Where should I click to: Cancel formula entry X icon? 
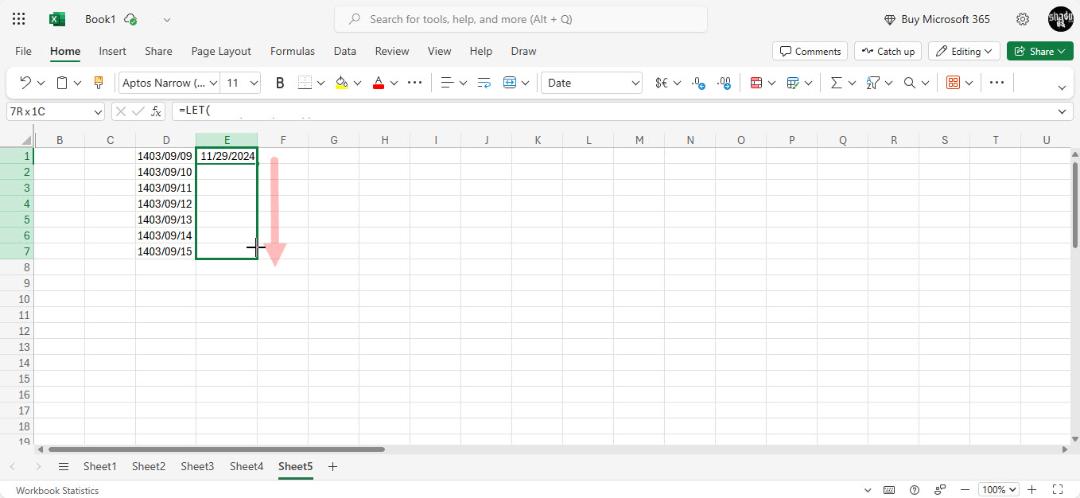click(x=121, y=111)
